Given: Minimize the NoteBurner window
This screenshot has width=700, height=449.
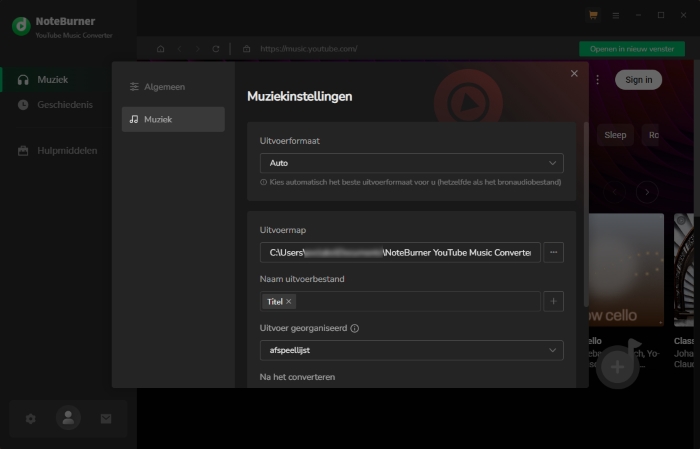Looking at the screenshot, I should pyautogui.click(x=638, y=15).
